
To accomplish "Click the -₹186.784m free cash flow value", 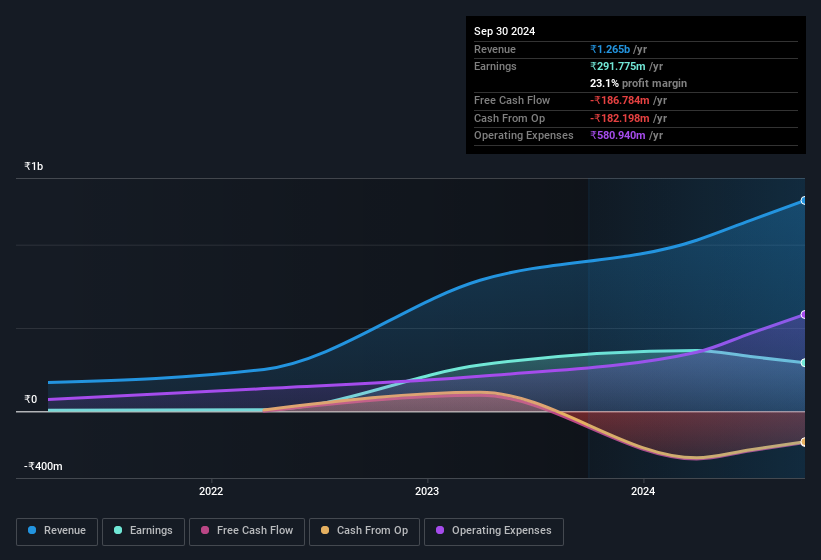I will (620, 100).
